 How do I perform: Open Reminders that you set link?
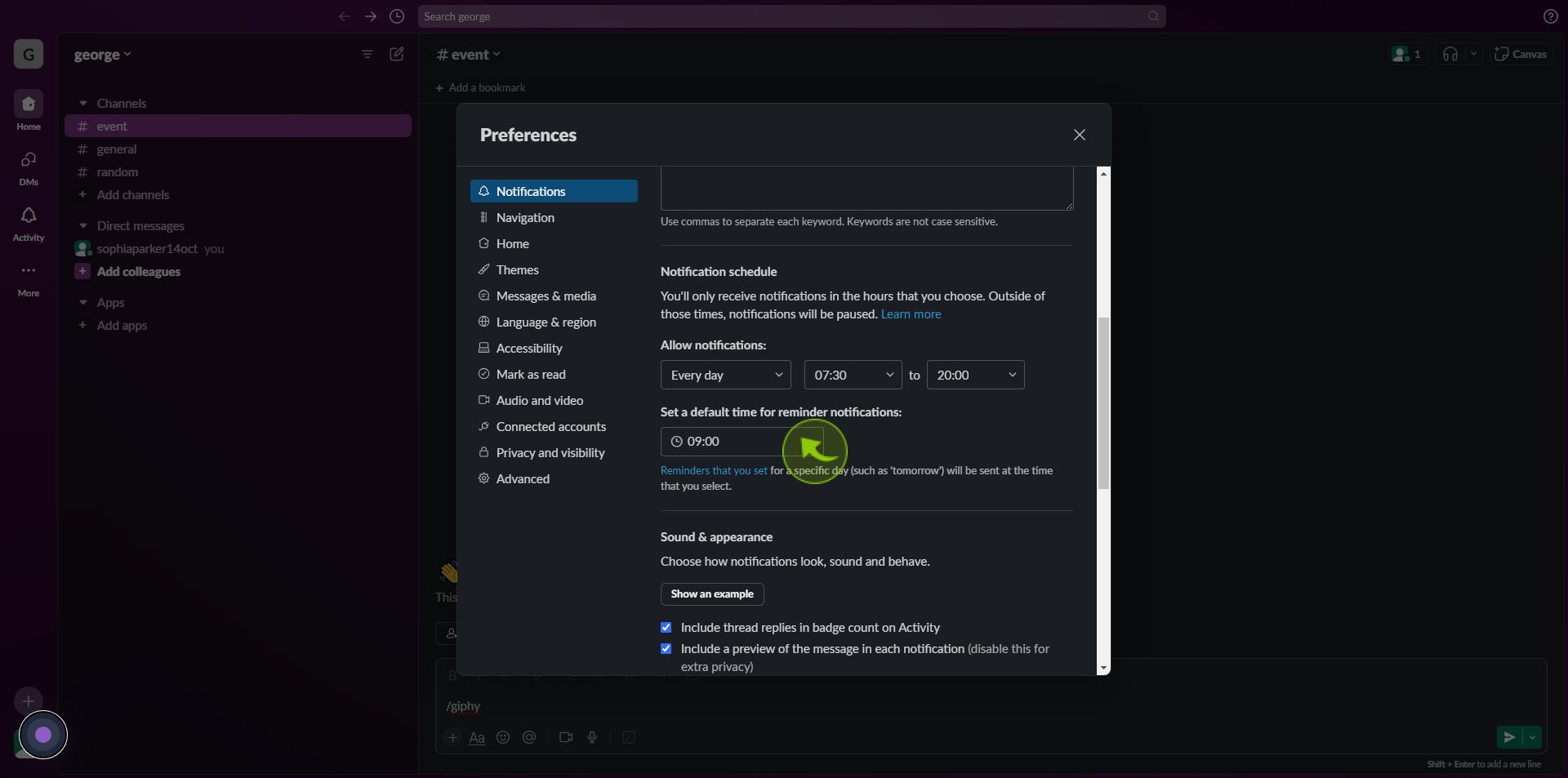714,471
